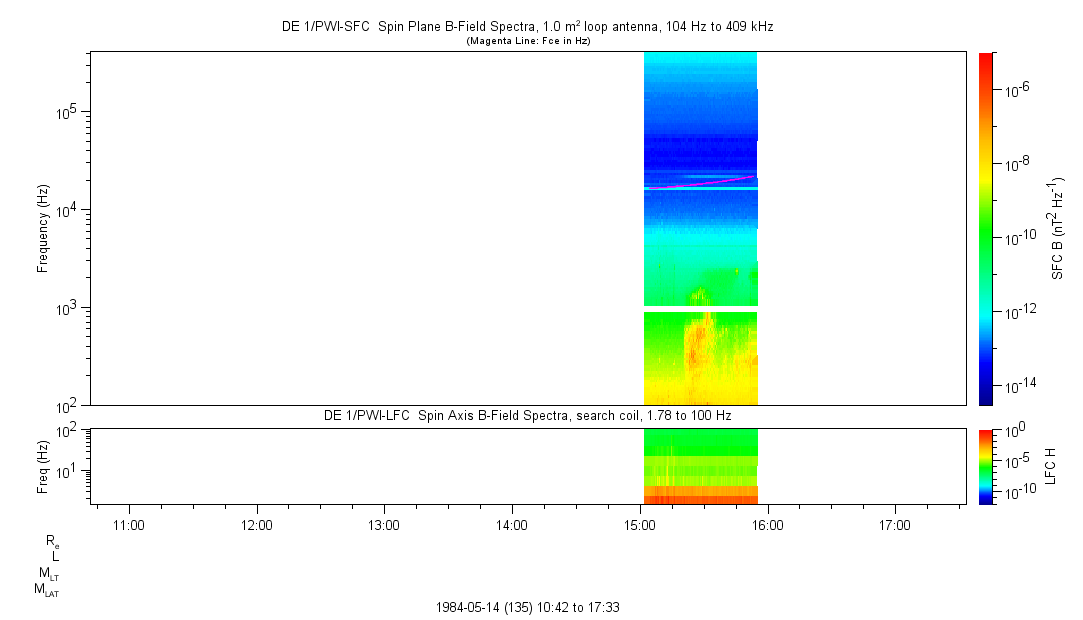The image size is (1083, 620).
Task: Click the date range text 1984-05-14 below plot
Action: (529, 607)
